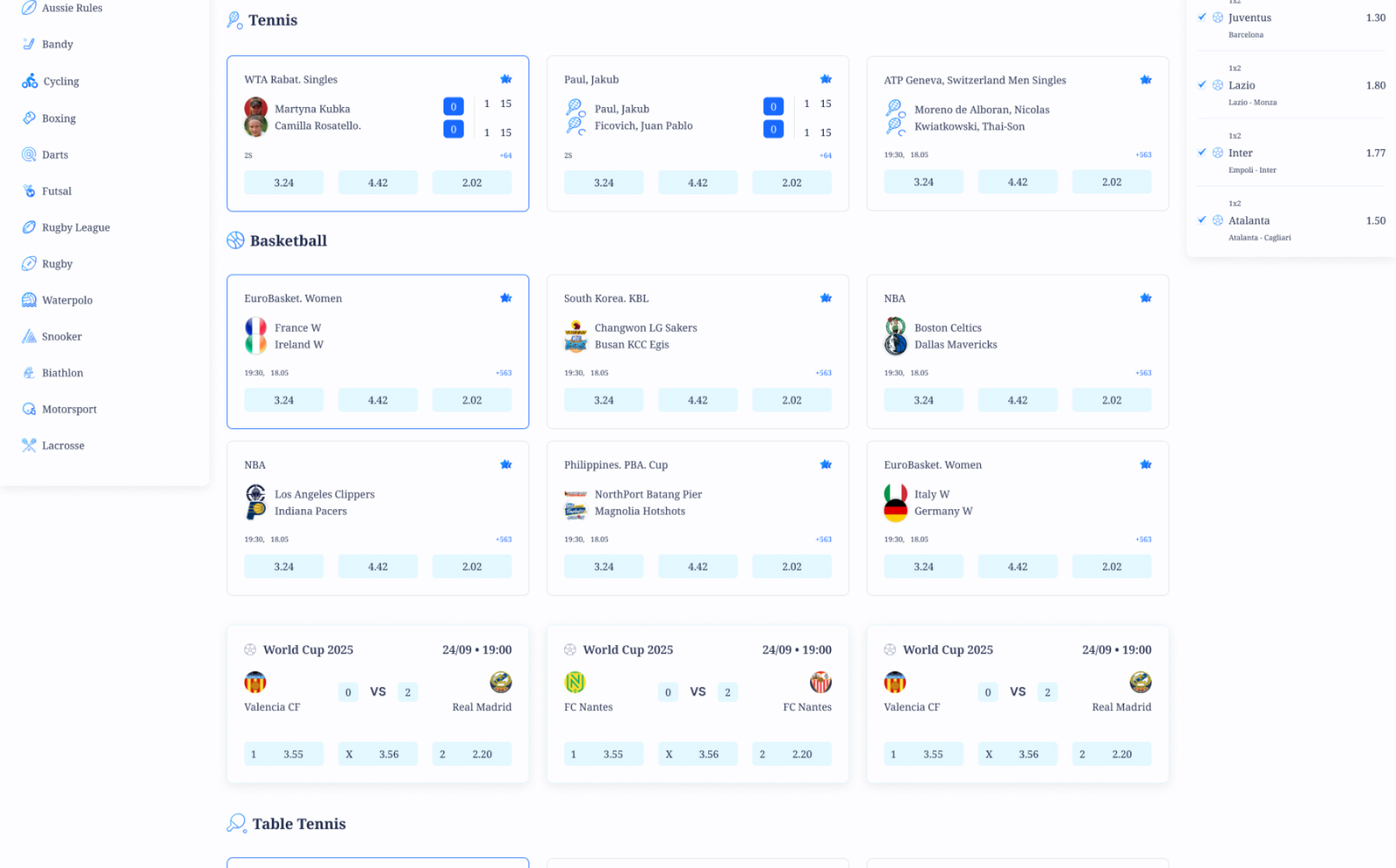1396x868 pixels.
Task: Open the Lacrosse icon in sidebar
Action: pyautogui.click(x=29, y=446)
